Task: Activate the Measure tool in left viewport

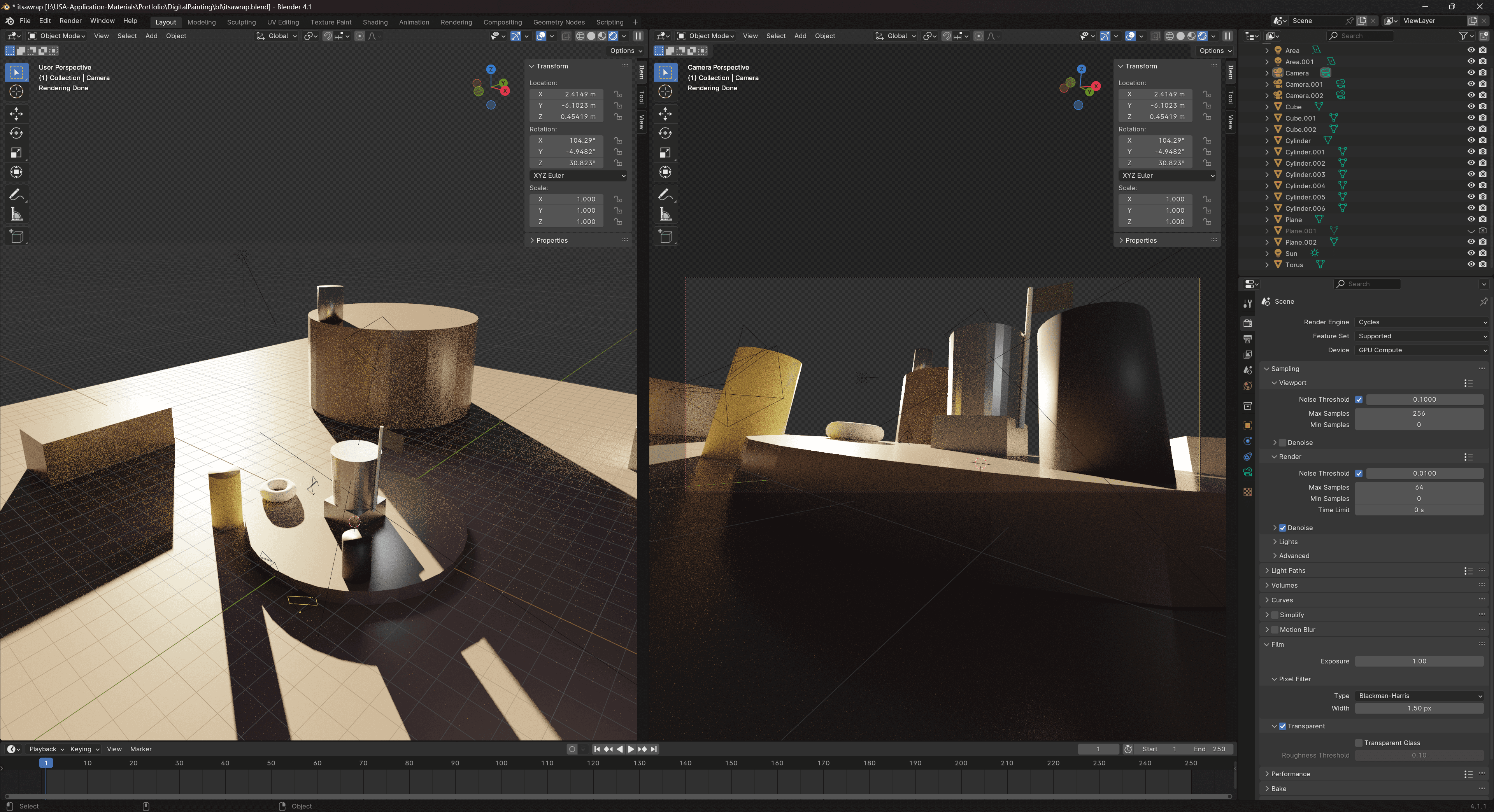Action: tap(16, 214)
